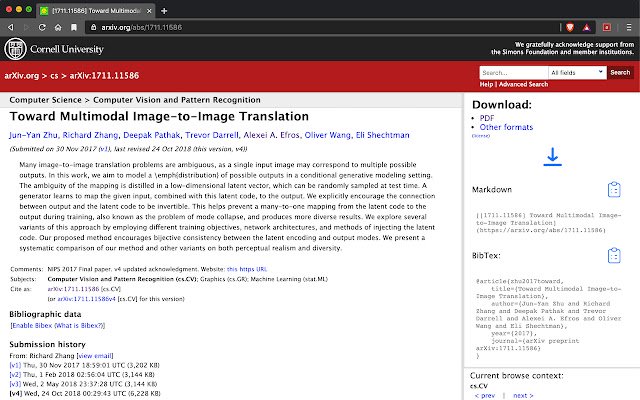This screenshot has height=400, width=640.
Task: Click prev in browse context
Action: pos(484,396)
